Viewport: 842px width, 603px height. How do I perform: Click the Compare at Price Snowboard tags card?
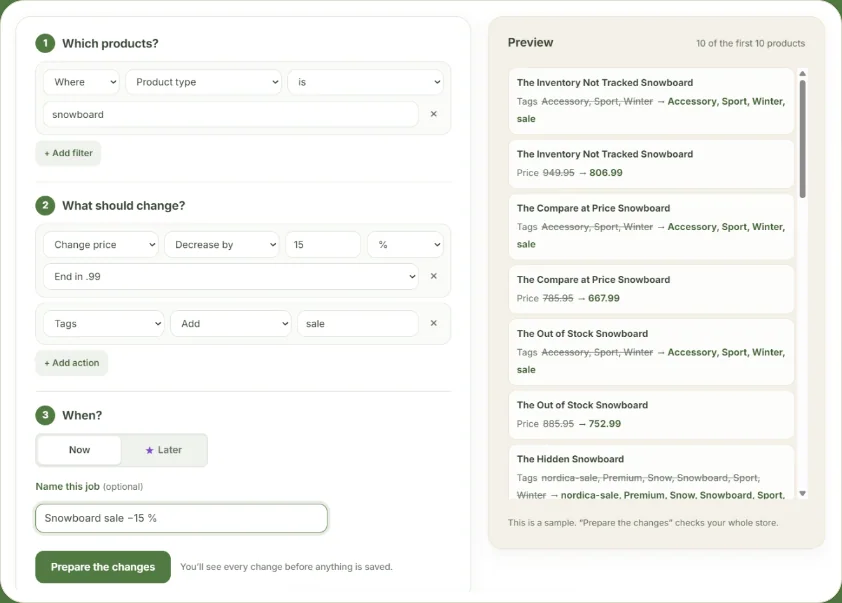[x=651, y=227]
